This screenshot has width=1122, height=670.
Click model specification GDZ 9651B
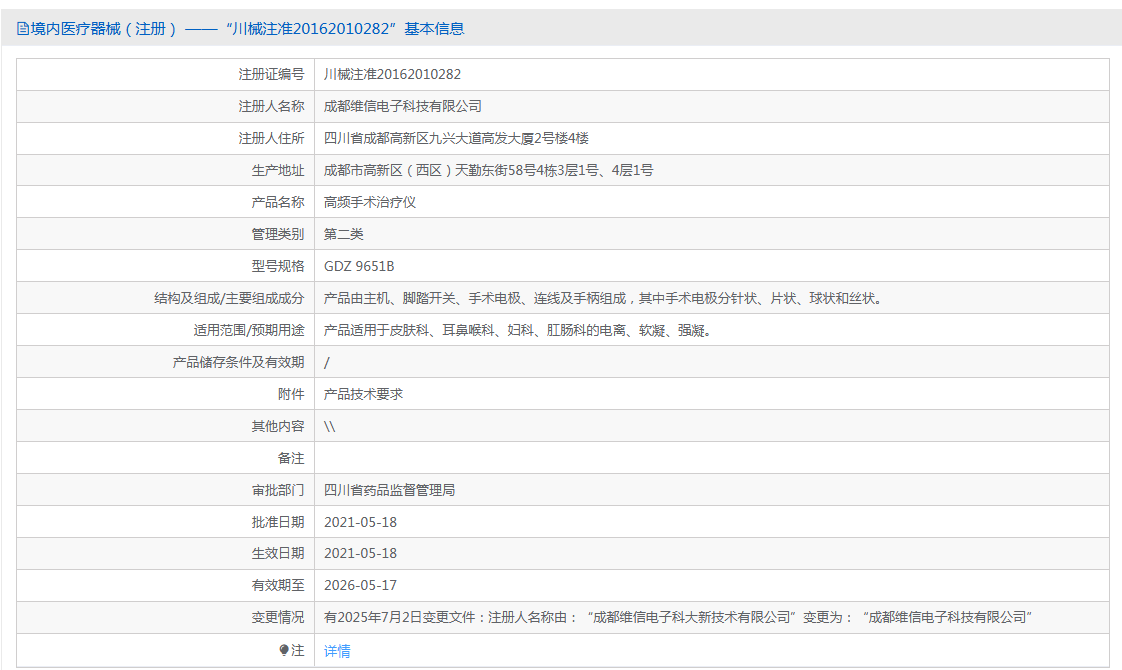click(x=358, y=266)
